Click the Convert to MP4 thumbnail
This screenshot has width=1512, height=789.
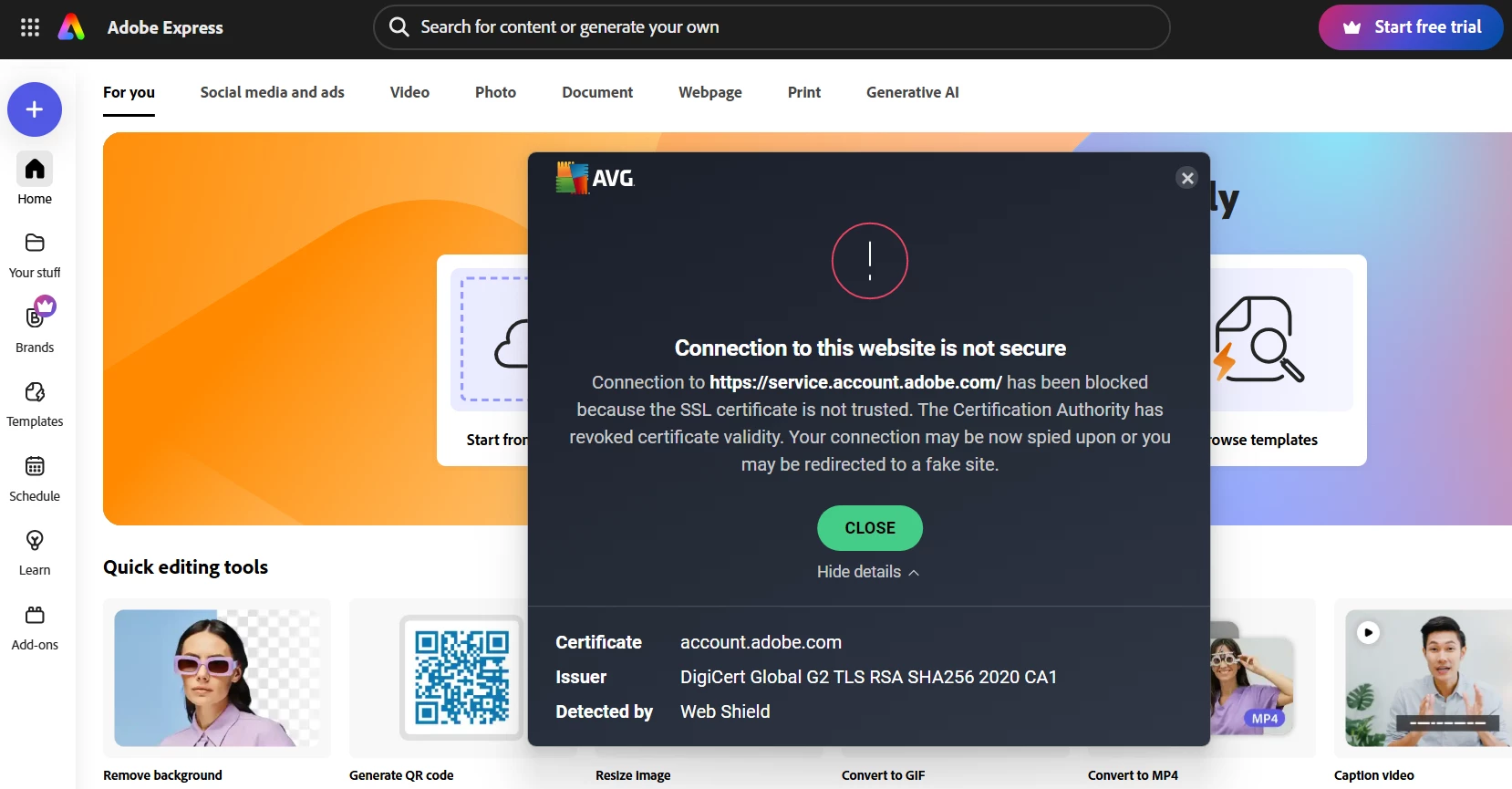coord(1263,678)
